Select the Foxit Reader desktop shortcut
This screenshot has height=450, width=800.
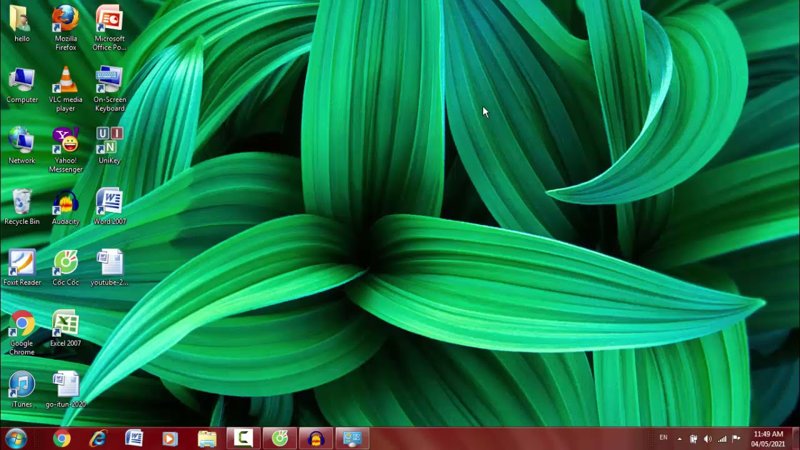tap(21, 267)
